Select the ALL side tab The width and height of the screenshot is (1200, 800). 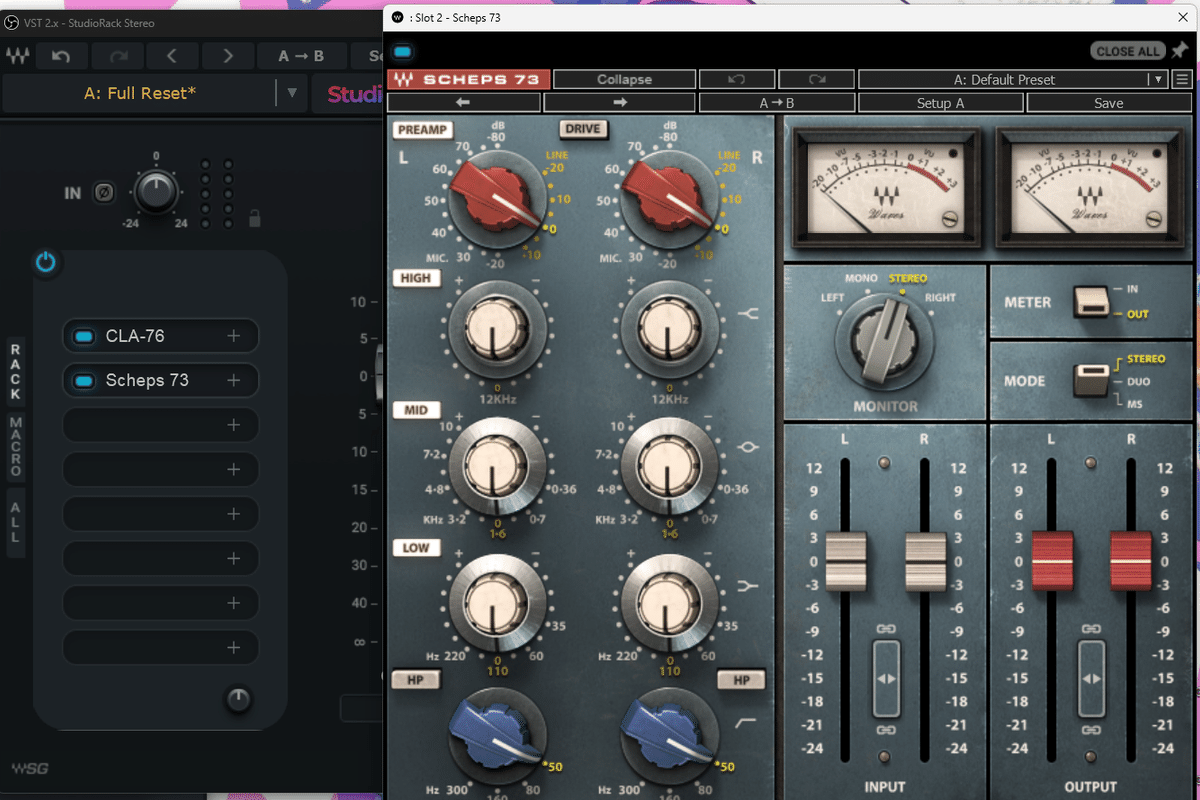coord(16,521)
